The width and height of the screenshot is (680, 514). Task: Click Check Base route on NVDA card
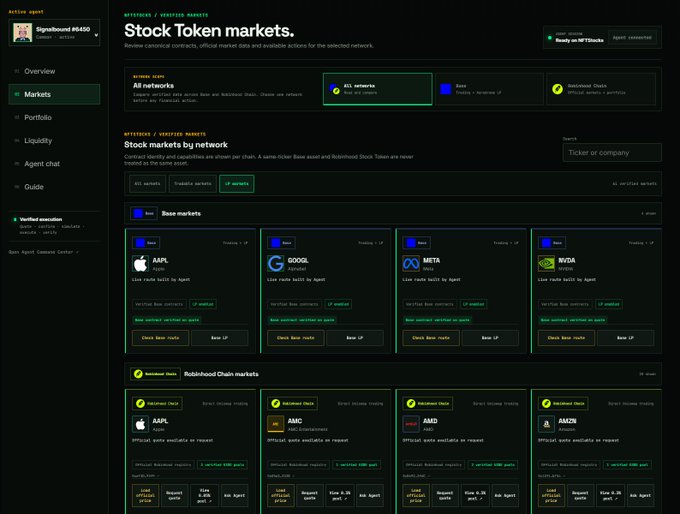pyautogui.click(x=566, y=338)
